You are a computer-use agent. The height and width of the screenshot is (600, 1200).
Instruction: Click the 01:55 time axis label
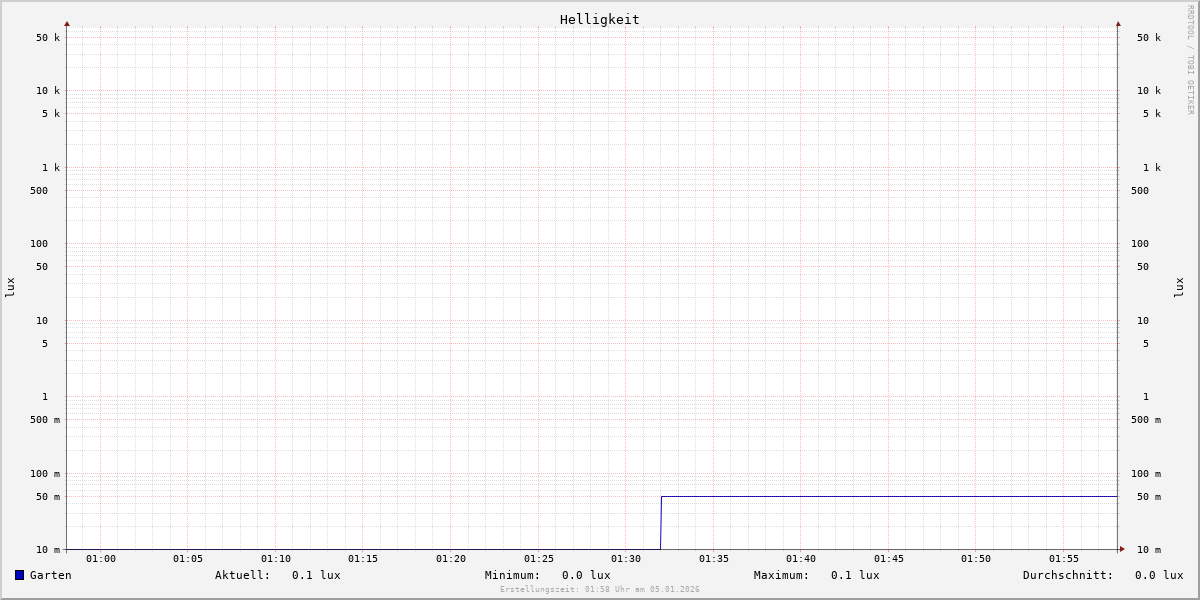[x=1064, y=559]
